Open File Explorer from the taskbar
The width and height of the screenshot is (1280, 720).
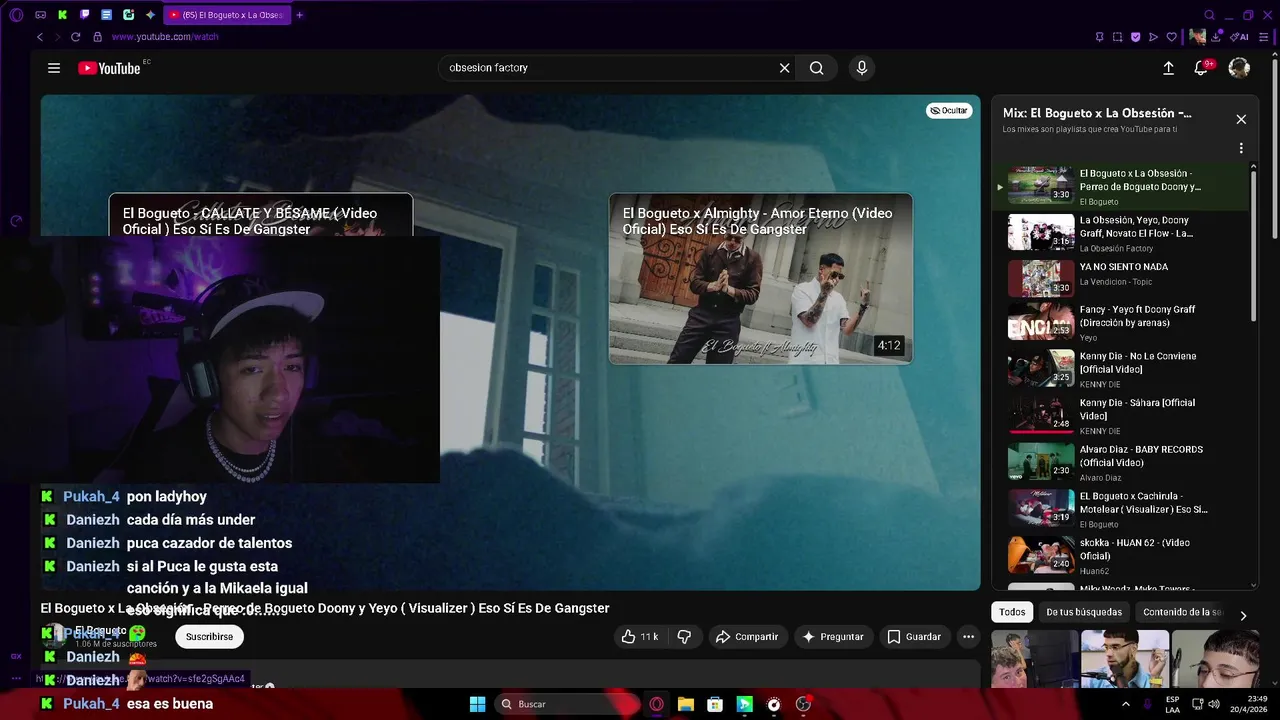(685, 704)
